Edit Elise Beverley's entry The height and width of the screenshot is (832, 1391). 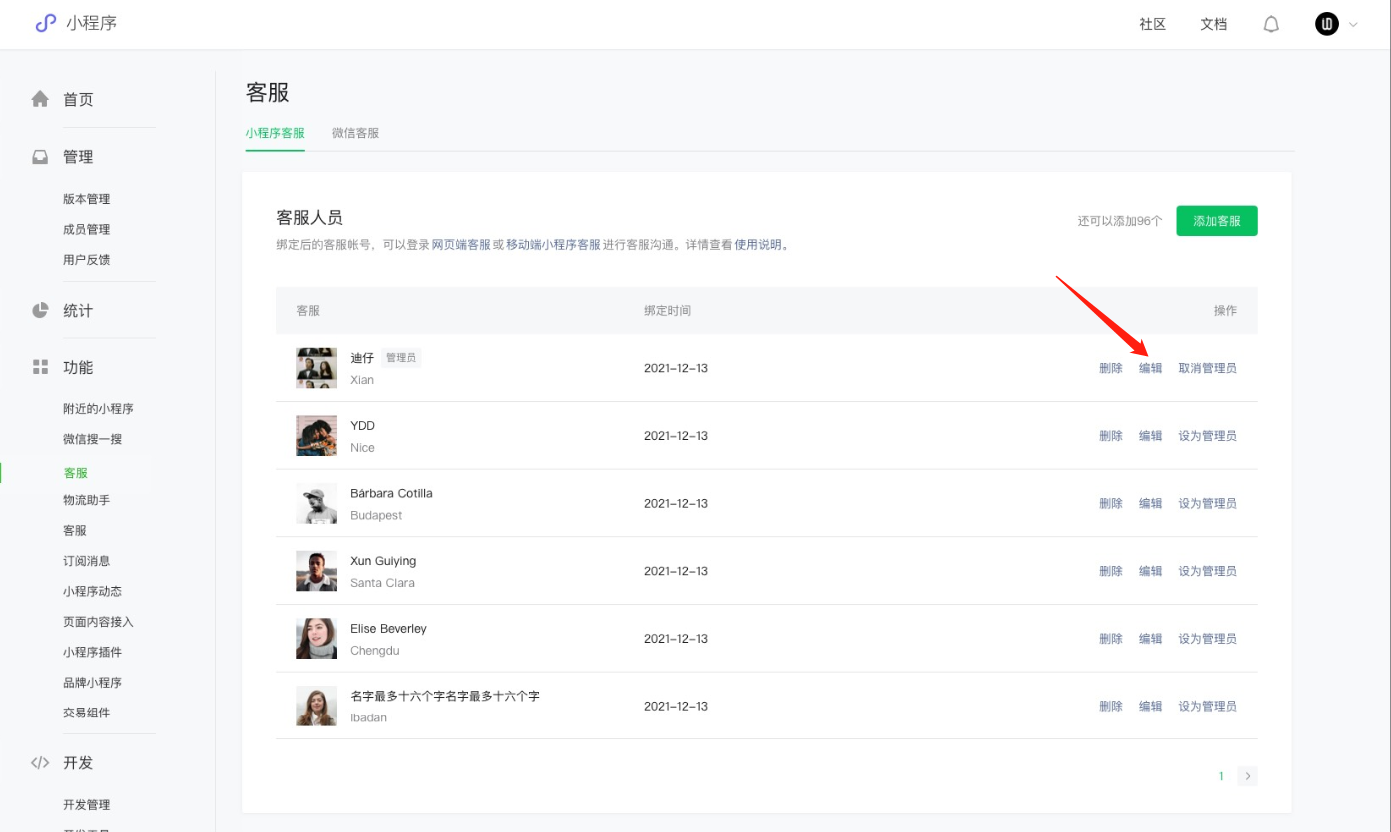(1151, 639)
